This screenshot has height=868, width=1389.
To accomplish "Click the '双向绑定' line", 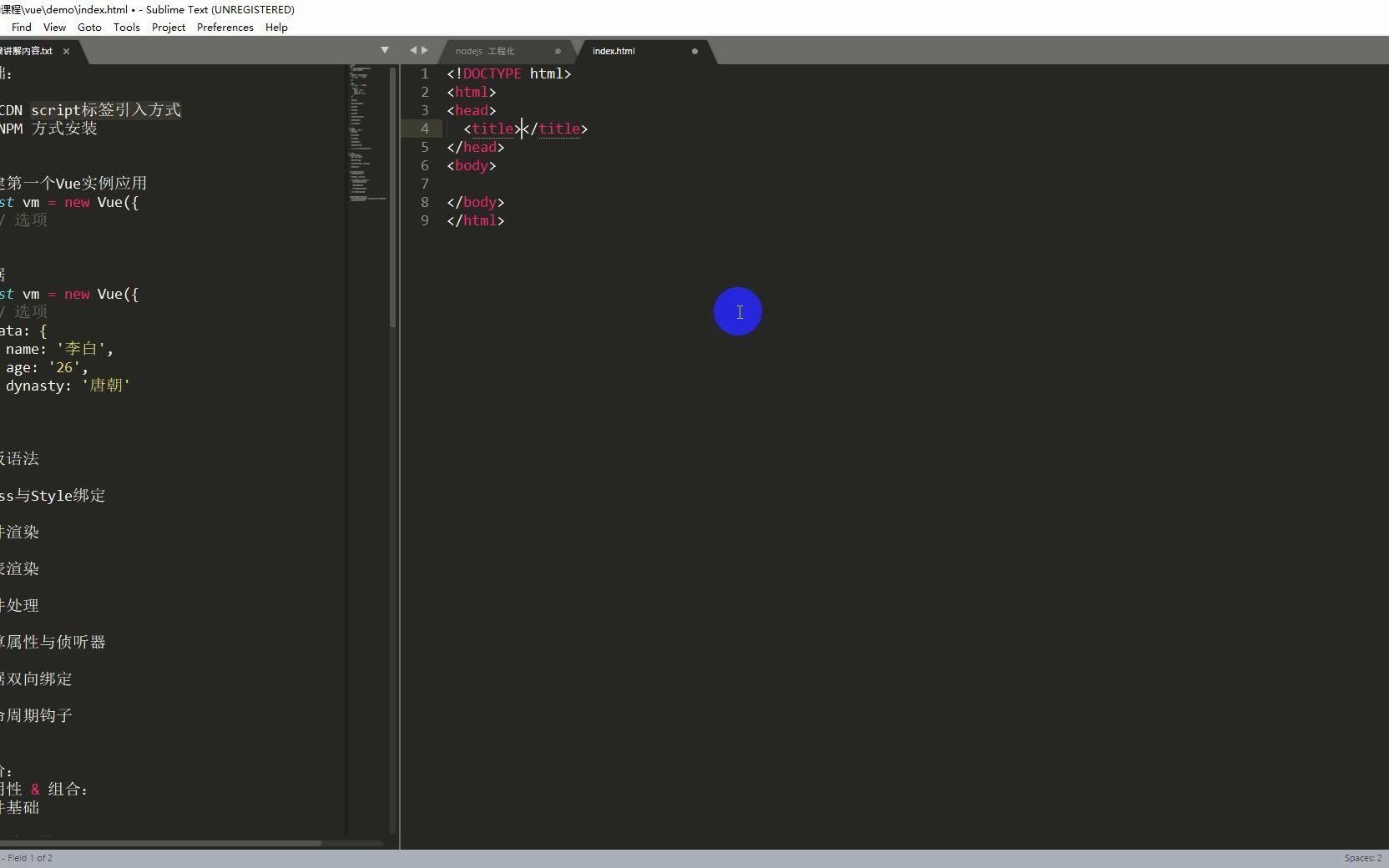I will [36, 679].
